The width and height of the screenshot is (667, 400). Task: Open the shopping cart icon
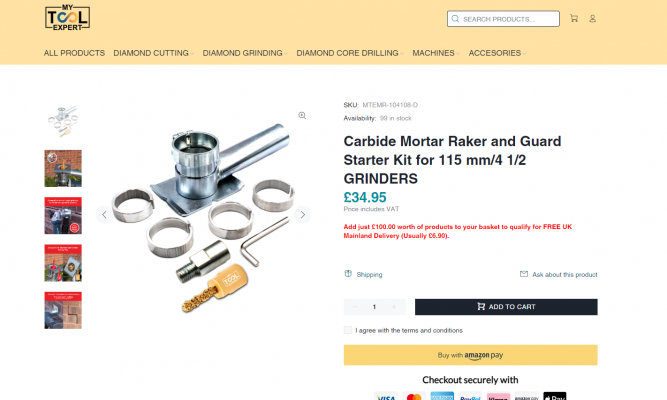(x=574, y=18)
